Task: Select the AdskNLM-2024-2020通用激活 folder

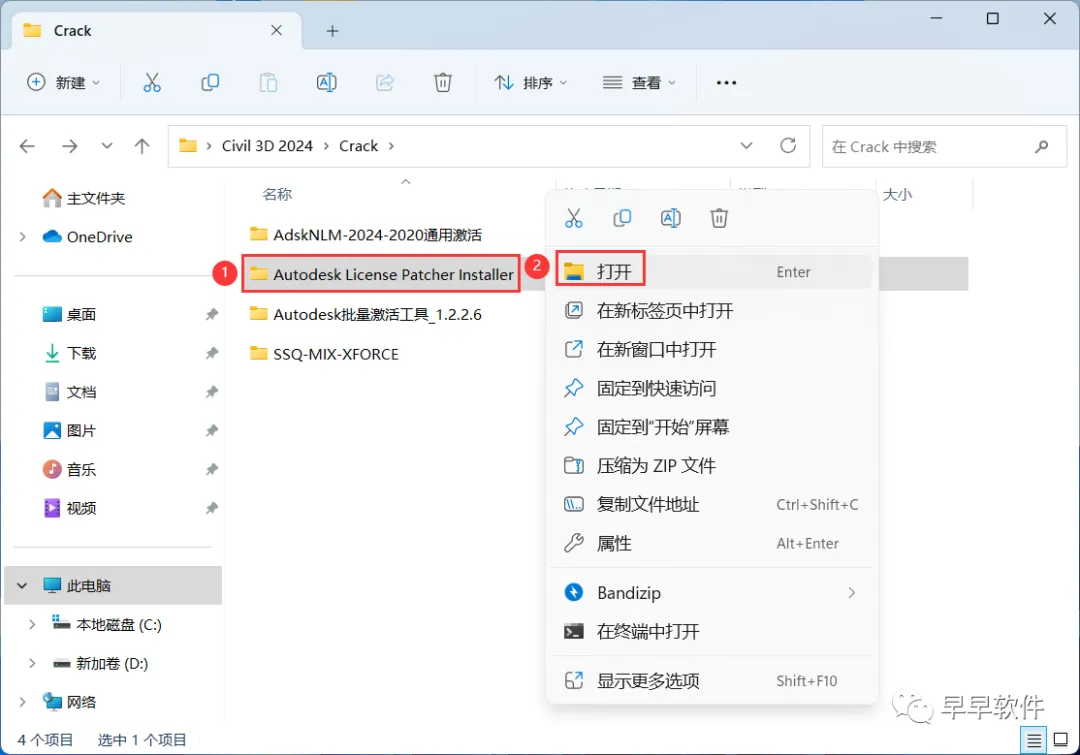Action: [x=366, y=235]
